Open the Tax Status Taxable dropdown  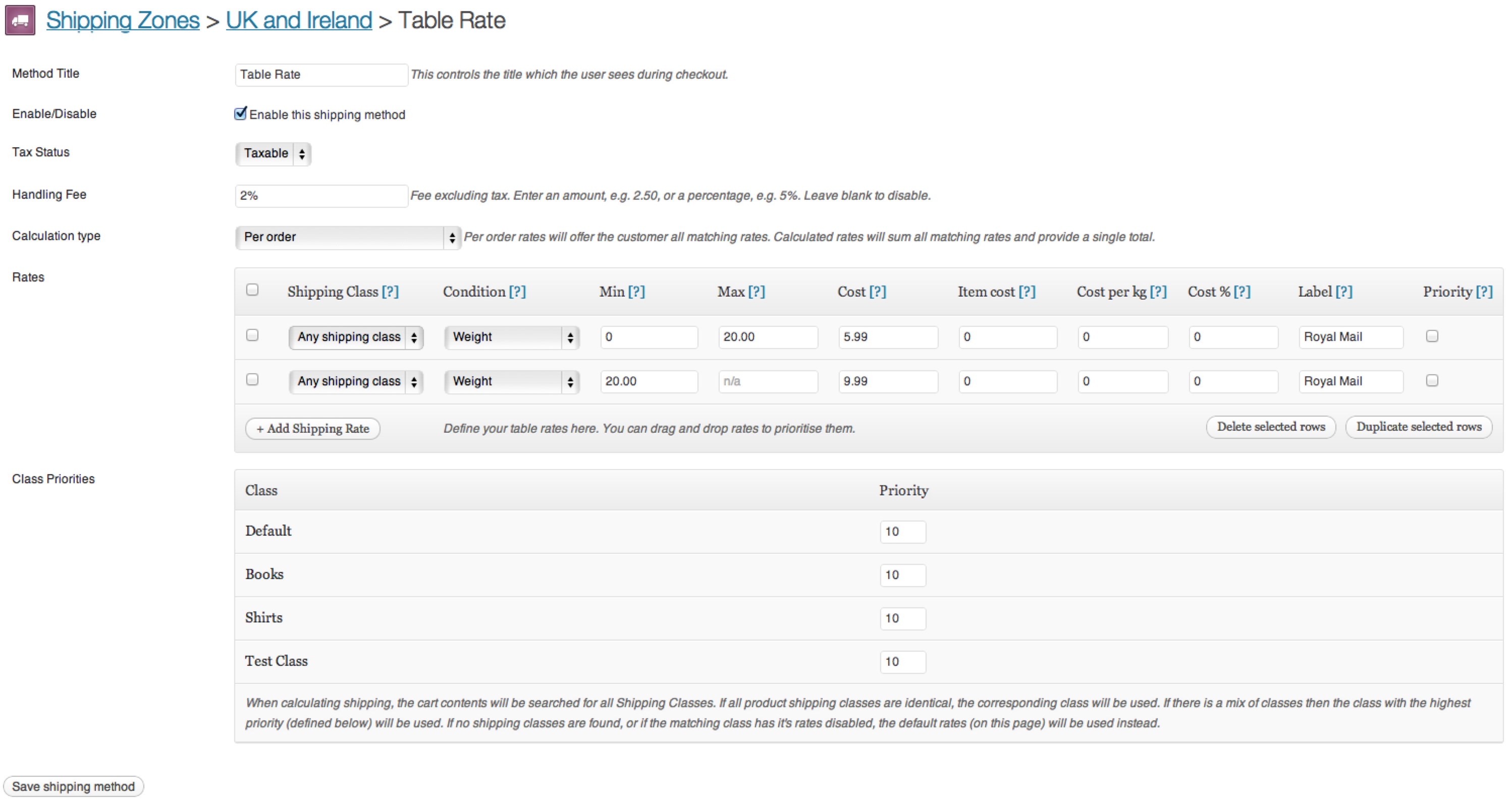(x=274, y=154)
